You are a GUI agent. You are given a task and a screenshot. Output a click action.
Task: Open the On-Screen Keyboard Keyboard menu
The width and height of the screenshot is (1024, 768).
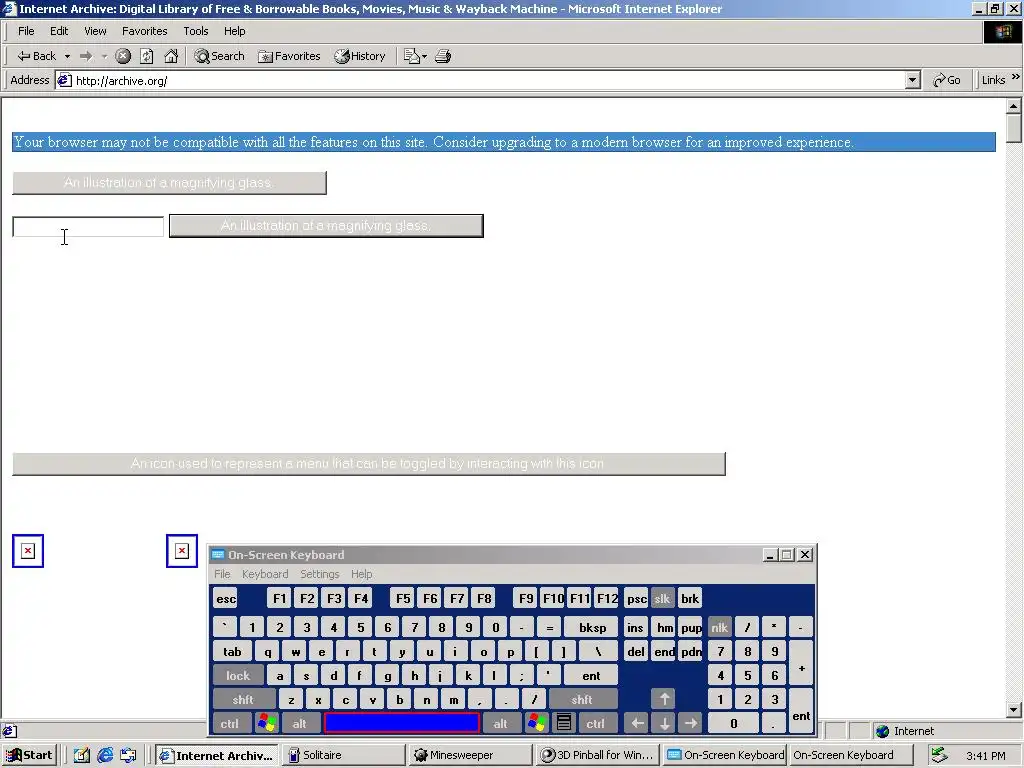[264, 574]
